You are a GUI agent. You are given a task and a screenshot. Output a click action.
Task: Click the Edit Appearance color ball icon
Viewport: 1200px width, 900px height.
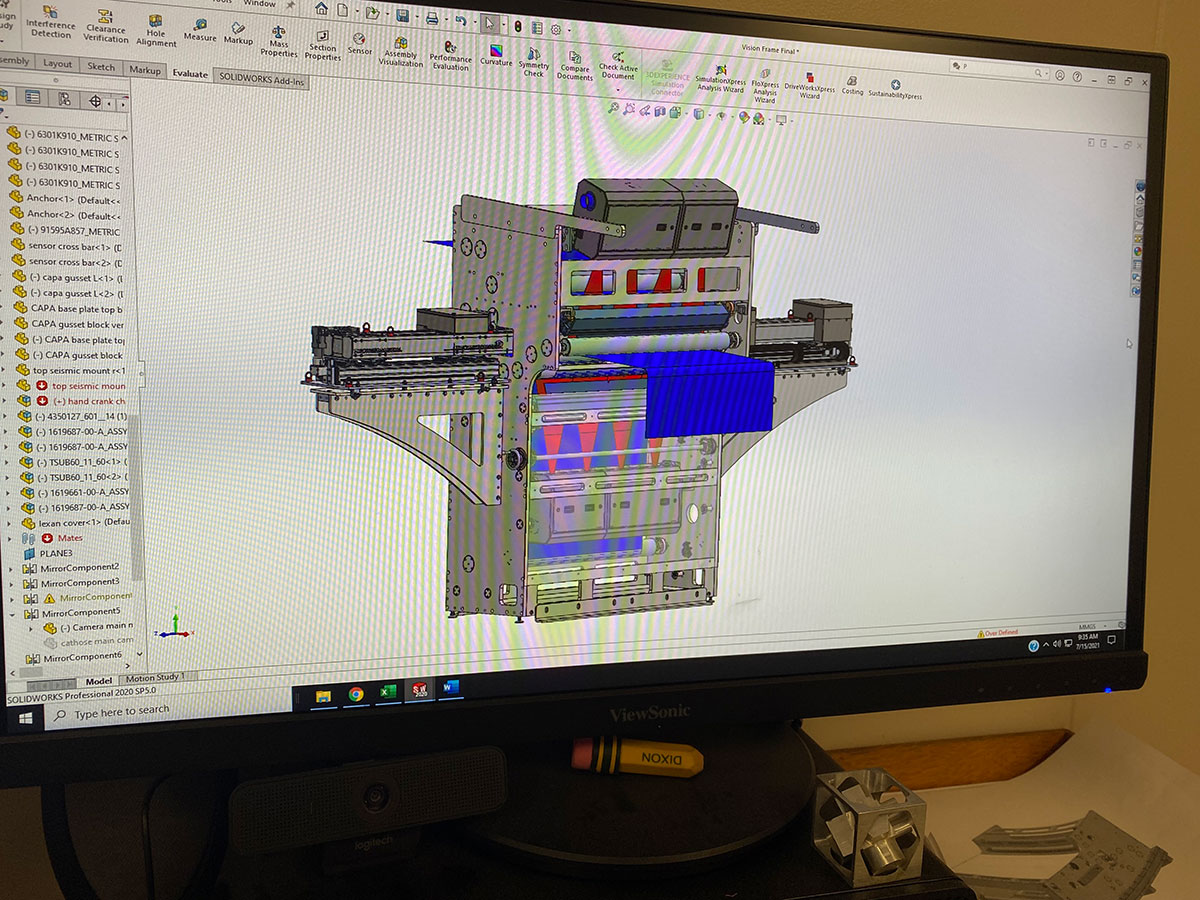(x=744, y=116)
